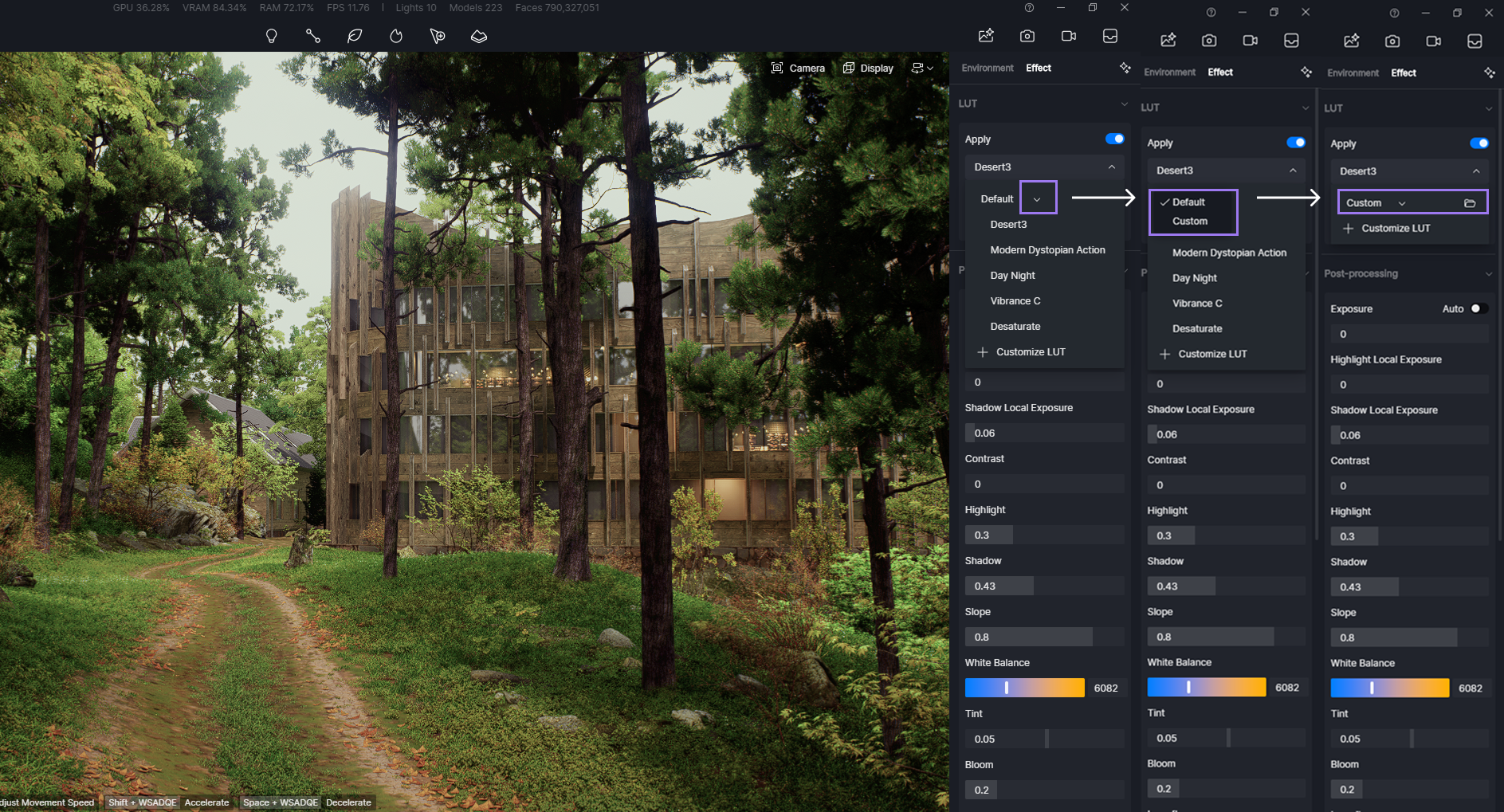Click the White Balance gradient slider in the right panel

pyautogui.click(x=1389, y=688)
